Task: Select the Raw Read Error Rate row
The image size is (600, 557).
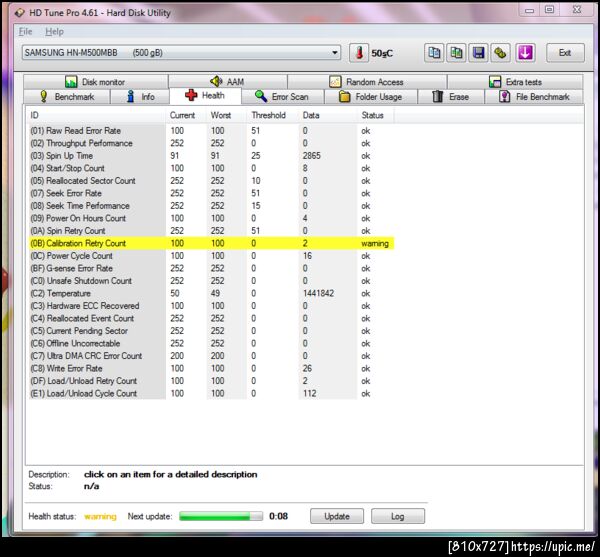Action: point(211,131)
